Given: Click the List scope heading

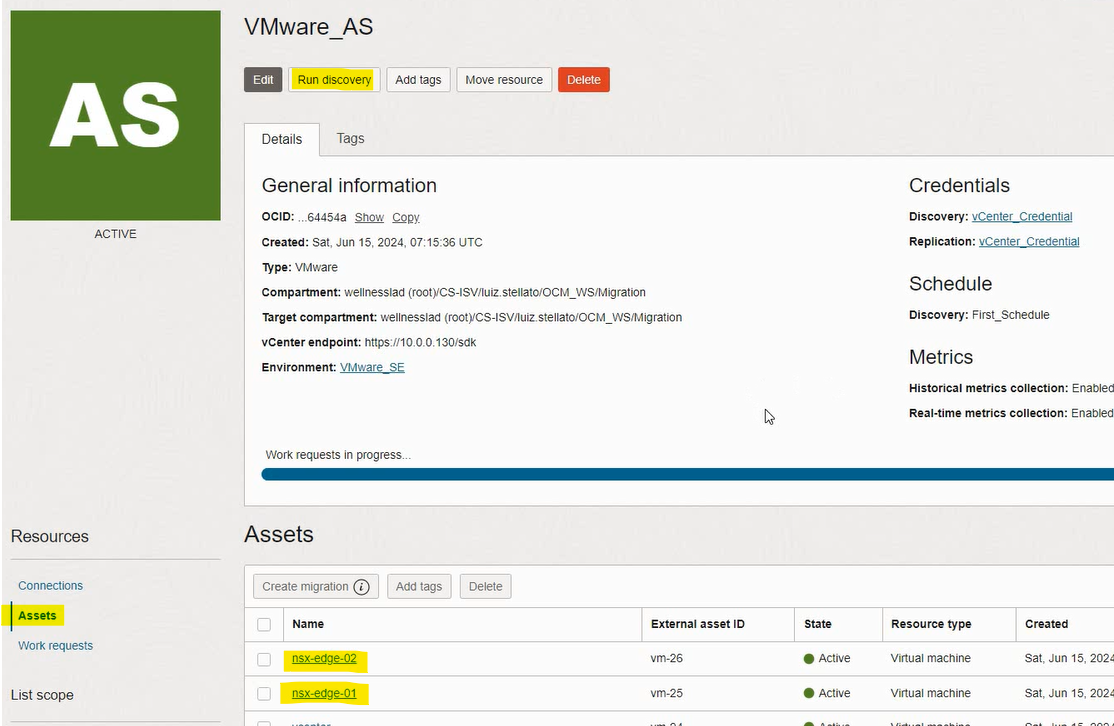Looking at the screenshot, I should 42,695.
